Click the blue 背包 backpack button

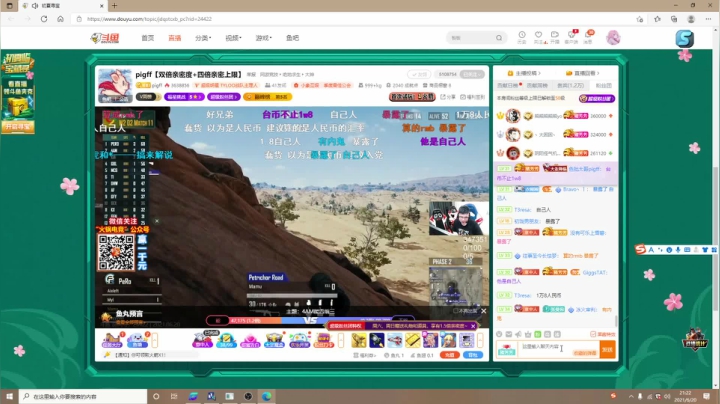point(472,355)
